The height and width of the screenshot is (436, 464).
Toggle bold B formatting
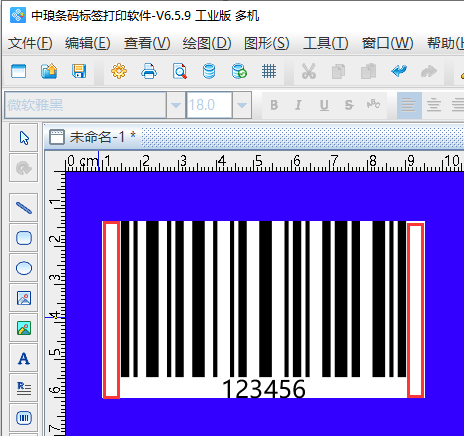point(274,105)
